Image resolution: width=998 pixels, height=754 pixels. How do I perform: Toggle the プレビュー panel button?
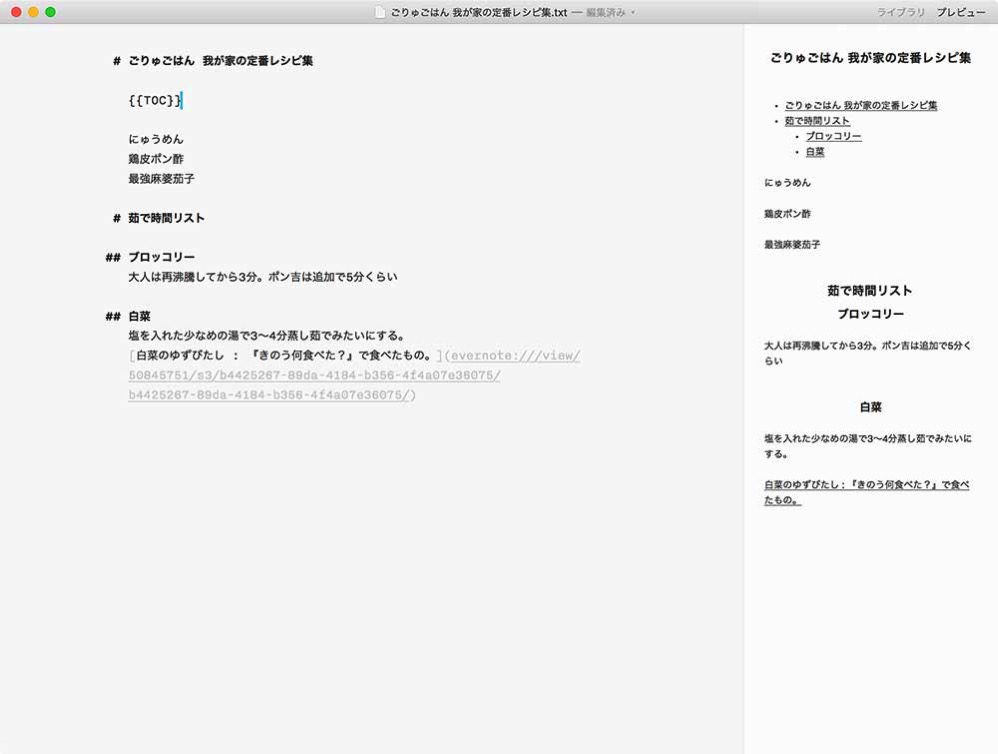[x=960, y=12]
